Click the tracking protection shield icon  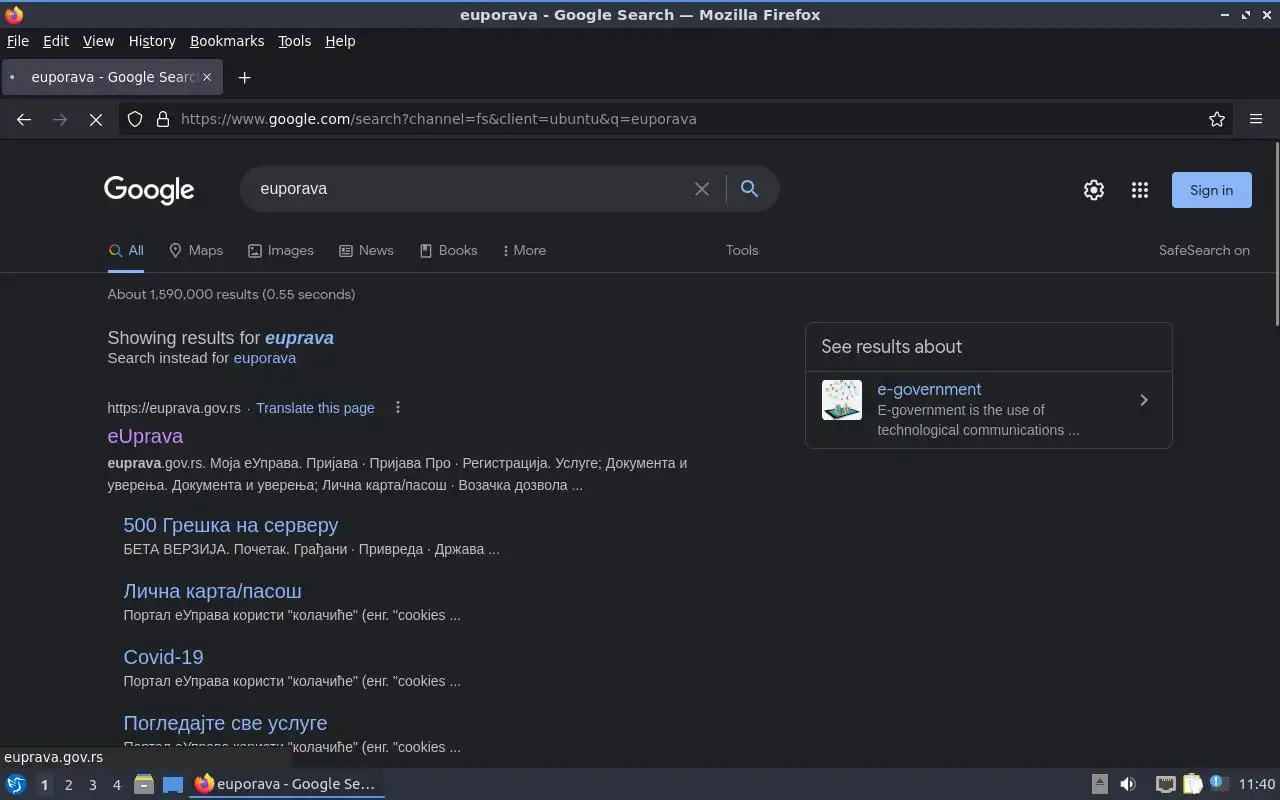click(135, 119)
